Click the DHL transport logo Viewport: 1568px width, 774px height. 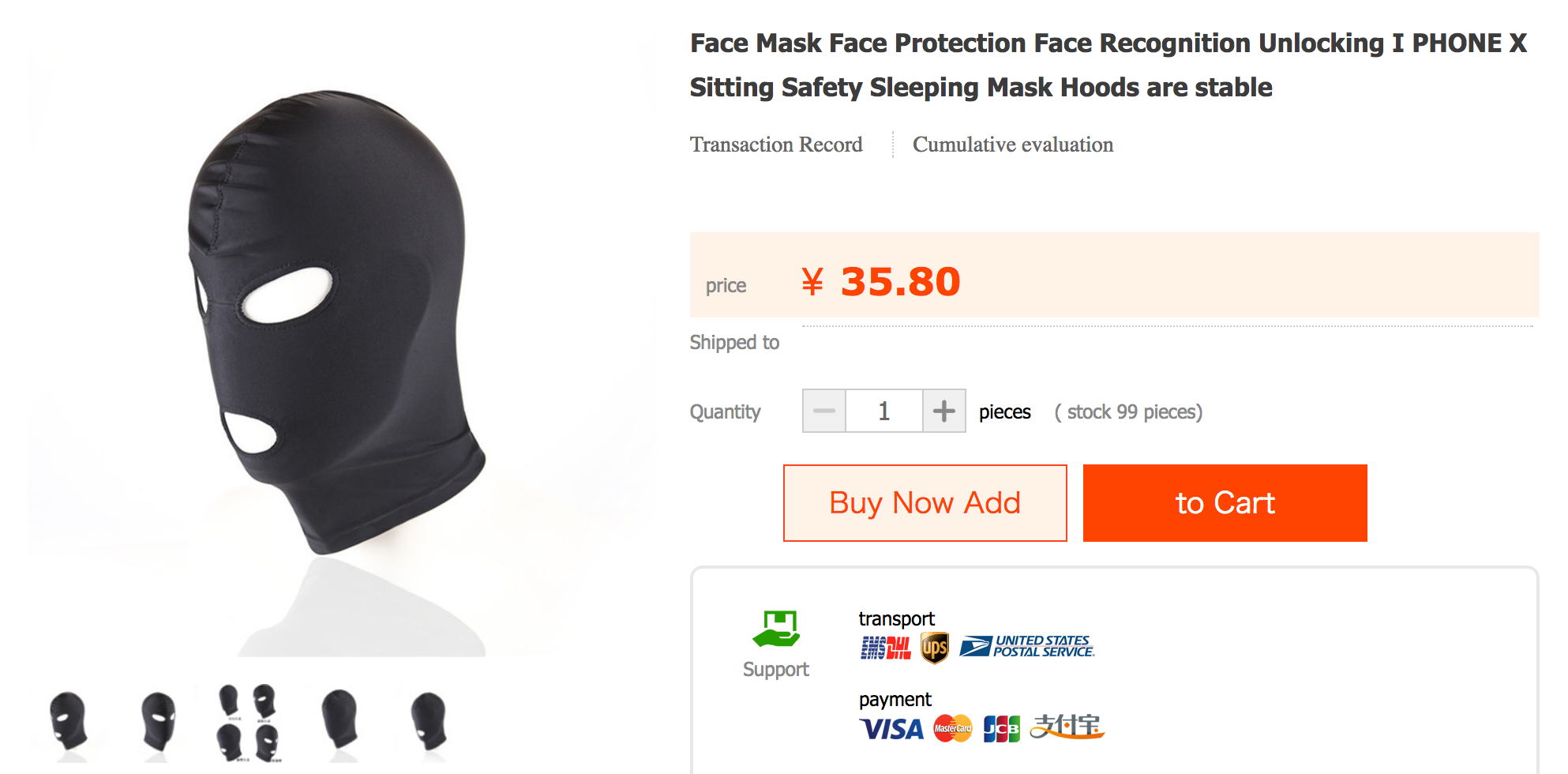pos(899,648)
